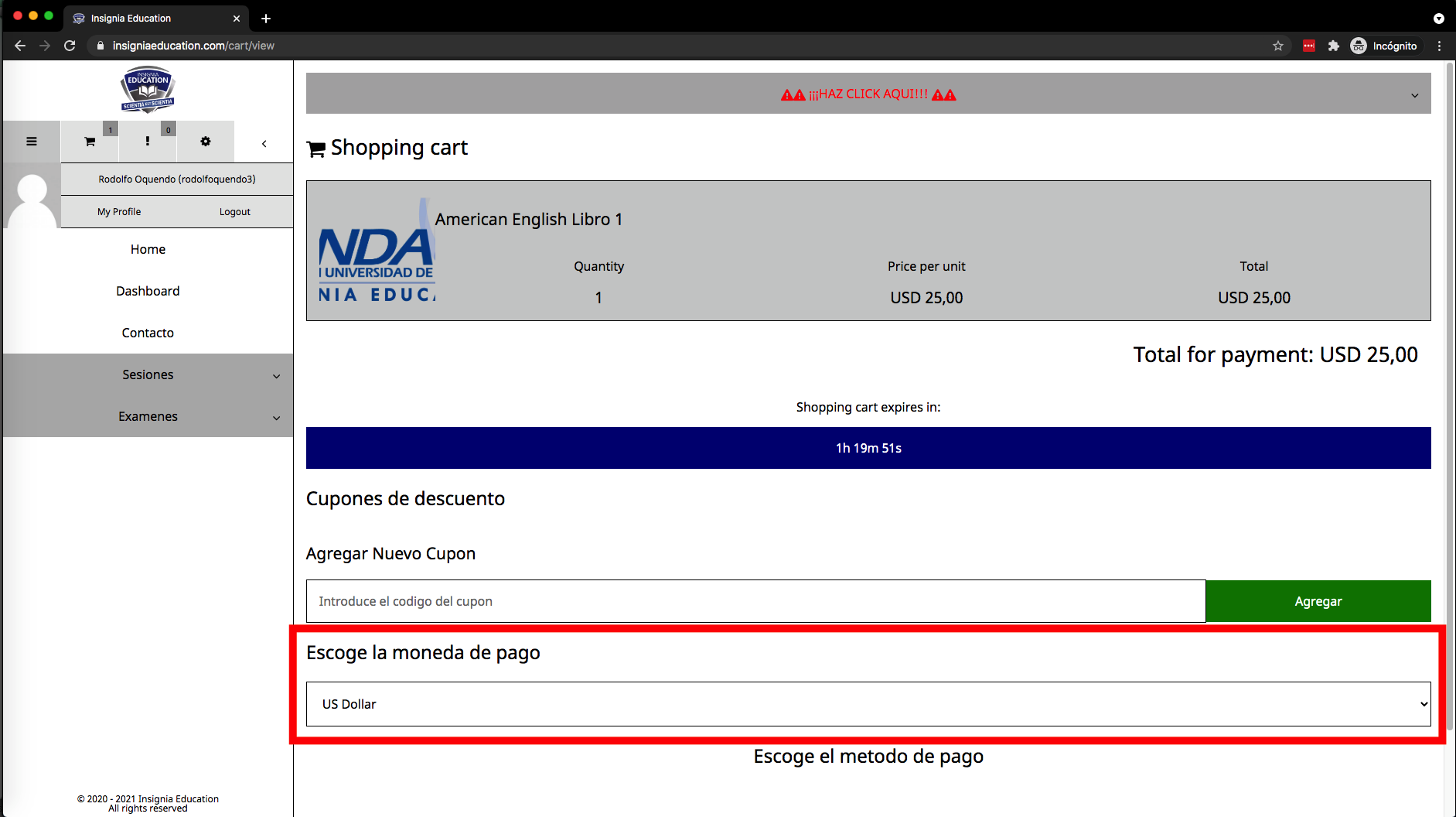Open the hamburger menu icon in sidebar
This screenshot has width=1456, height=817.
point(32,142)
